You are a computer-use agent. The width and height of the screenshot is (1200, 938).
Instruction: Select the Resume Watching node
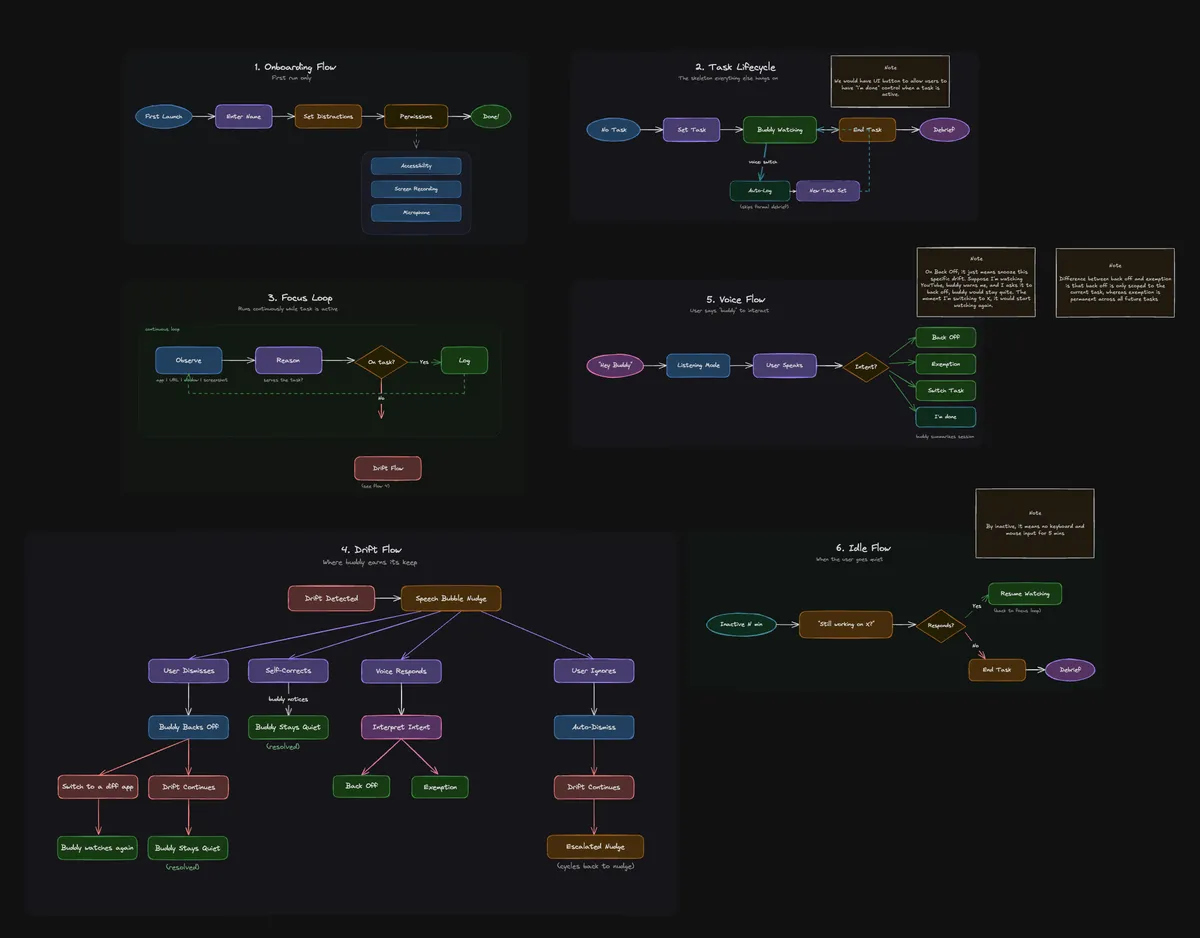[x=1025, y=594]
